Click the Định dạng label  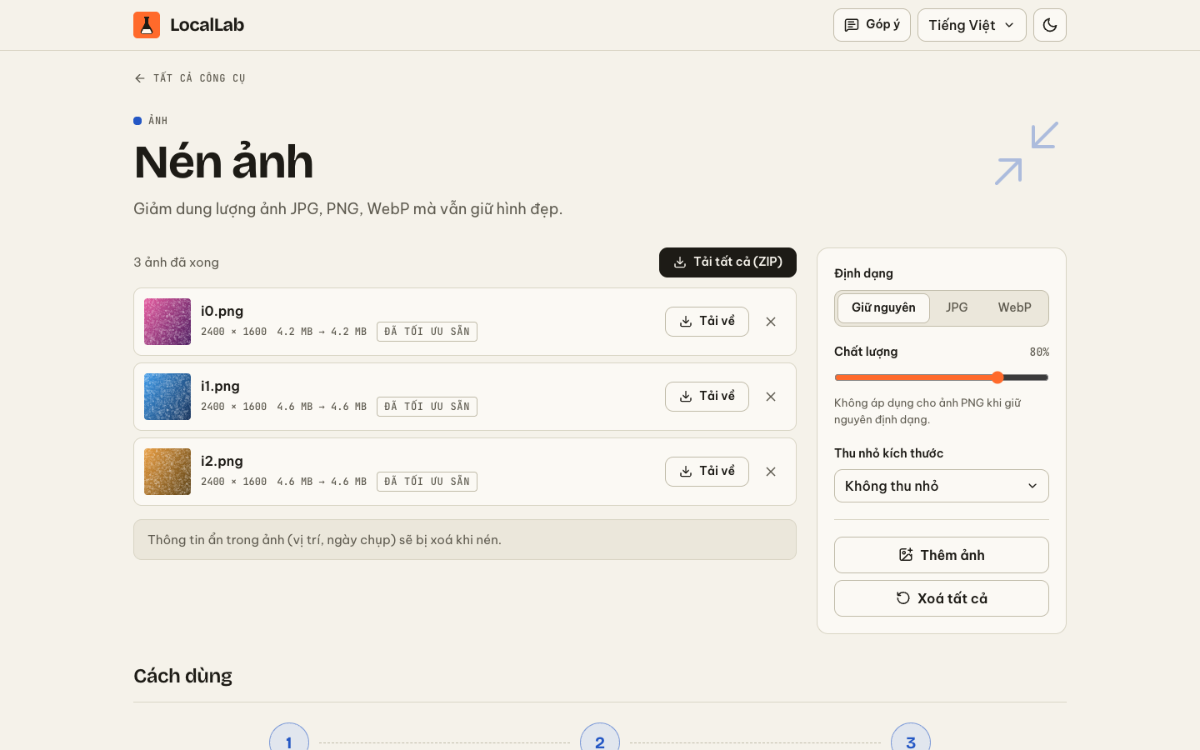point(864,273)
